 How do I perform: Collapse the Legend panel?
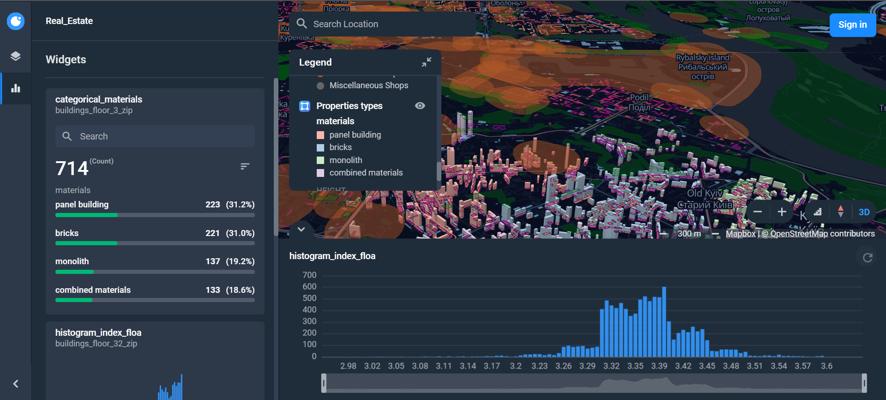coord(427,63)
